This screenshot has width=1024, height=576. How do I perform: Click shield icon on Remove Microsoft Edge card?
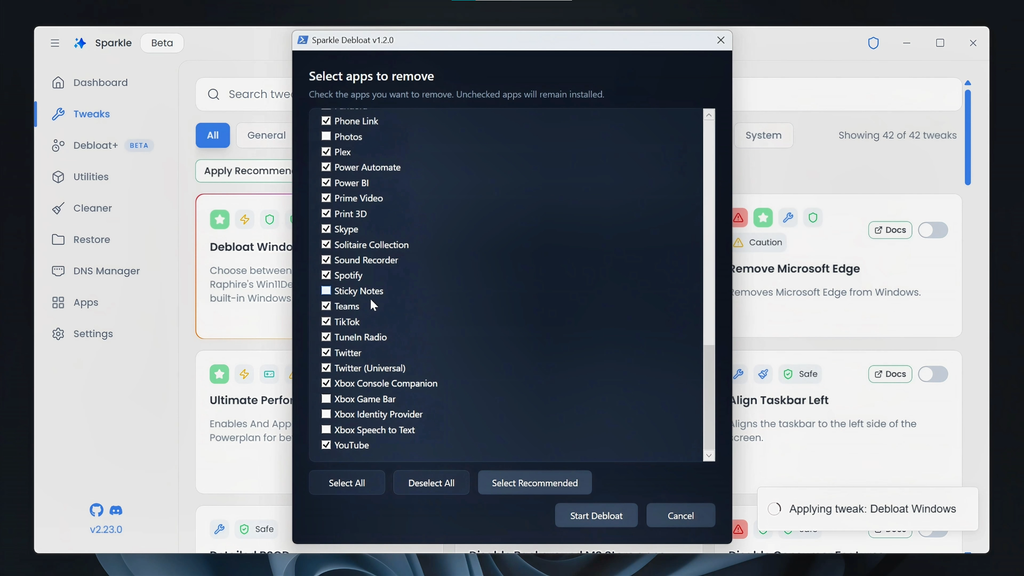point(813,217)
